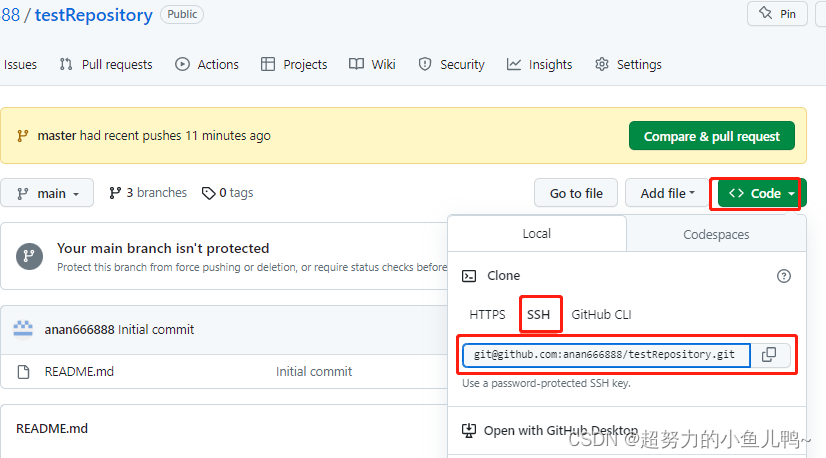826x458 pixels.
Task: View the 3 branches link
Action: (x=148, y=193)
